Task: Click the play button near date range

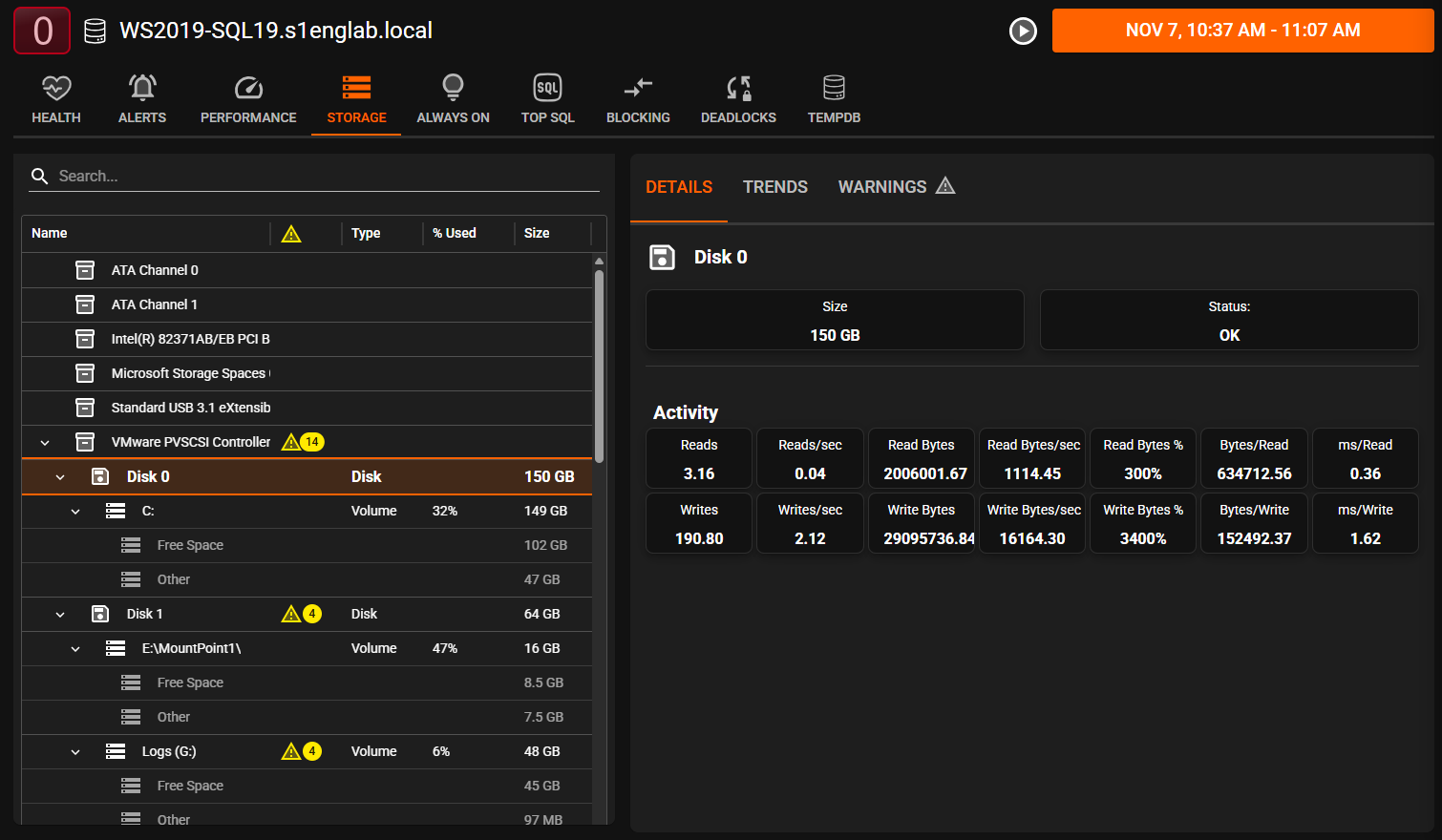Action: point(1023,31)
